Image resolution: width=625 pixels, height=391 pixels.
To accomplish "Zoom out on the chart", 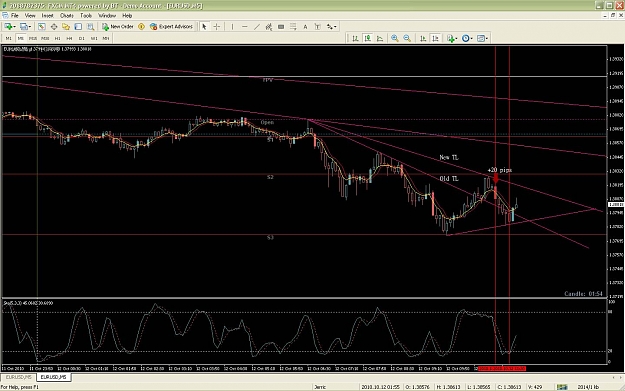I will (407, 38).
